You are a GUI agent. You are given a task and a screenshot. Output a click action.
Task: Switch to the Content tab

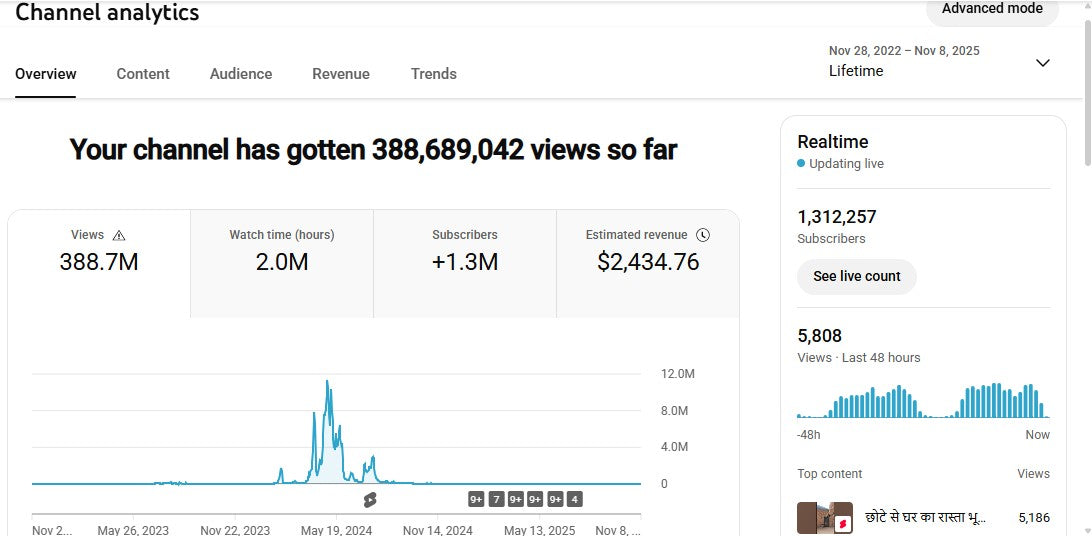point(143,74)
